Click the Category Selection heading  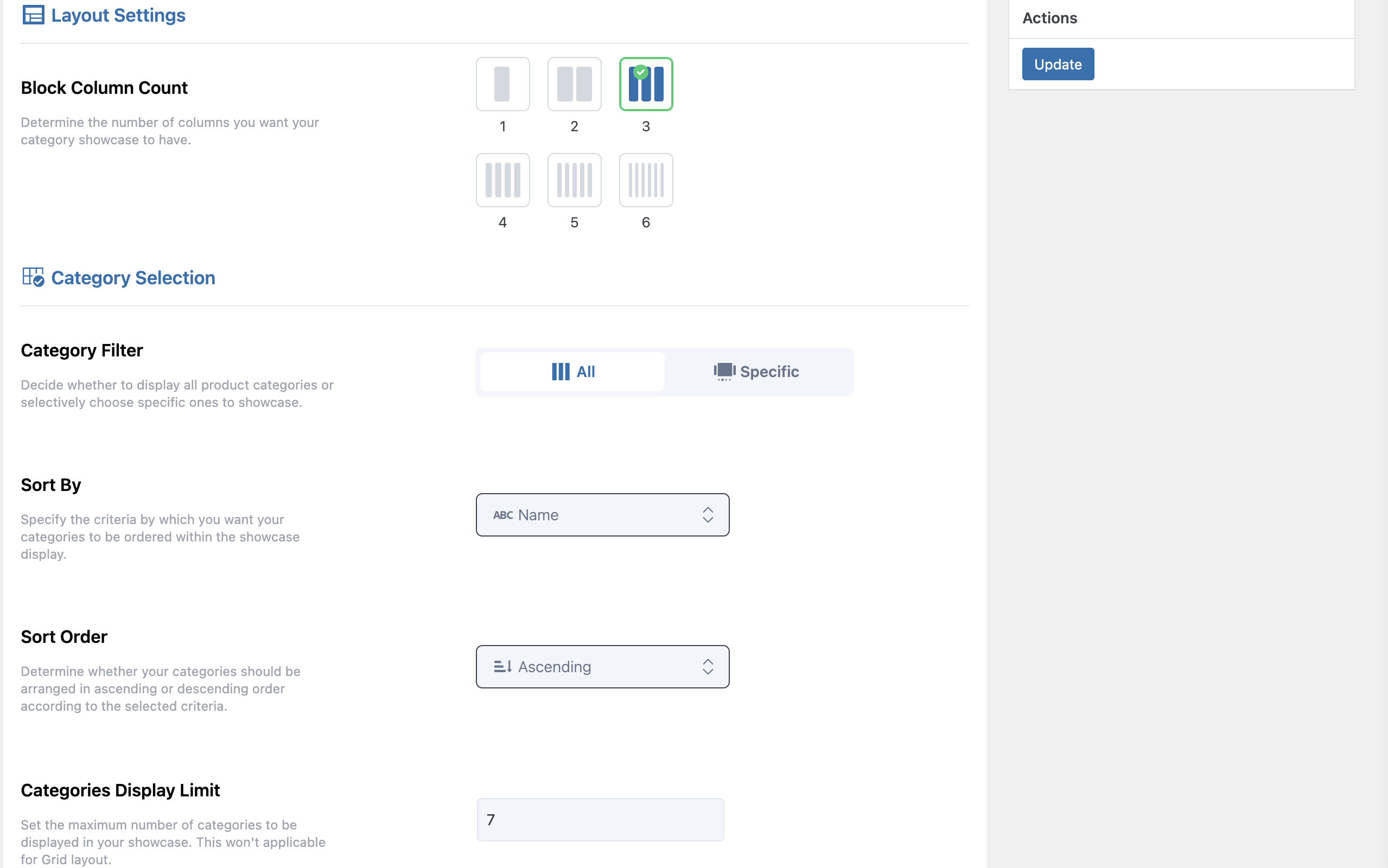click(x=133, y=278)
